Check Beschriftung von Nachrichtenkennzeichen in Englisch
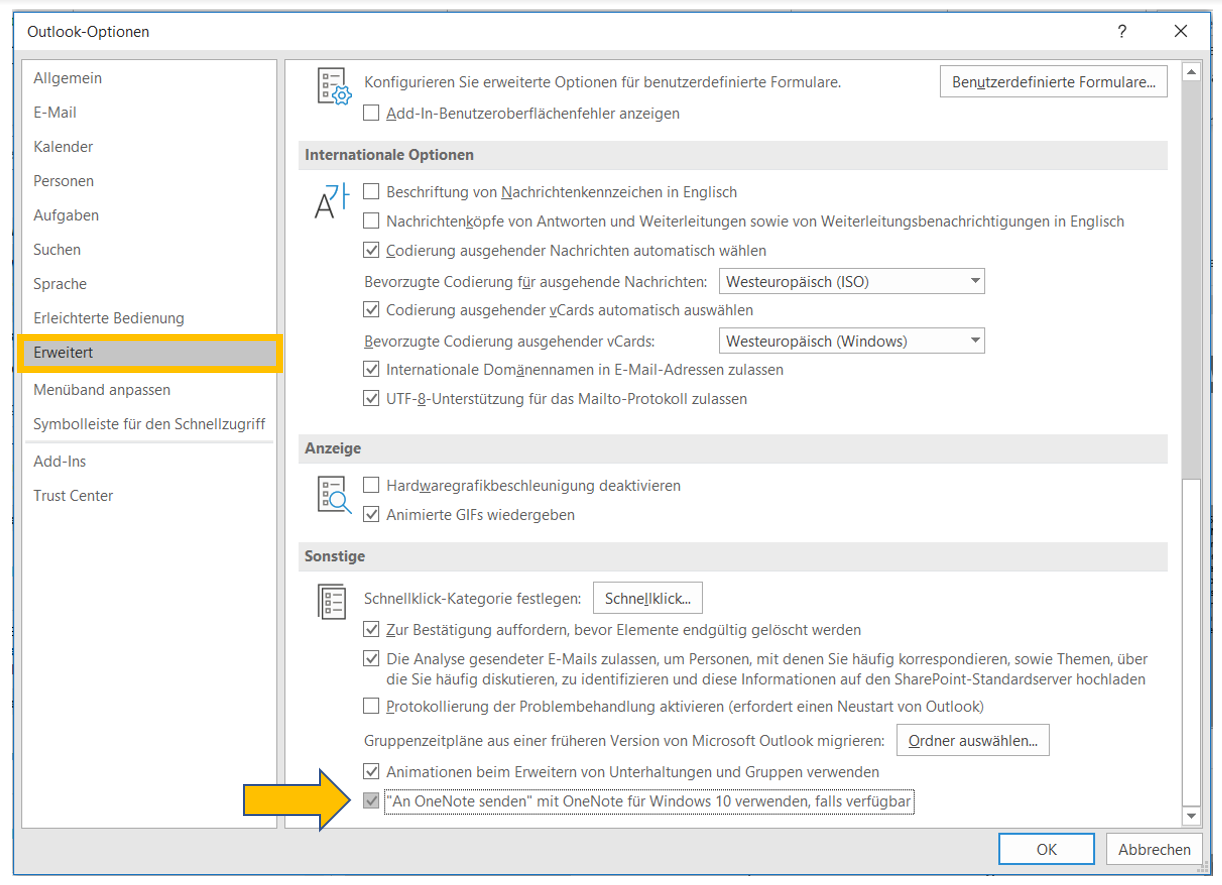Screen dimensions: 1222x885 [371, 191]
